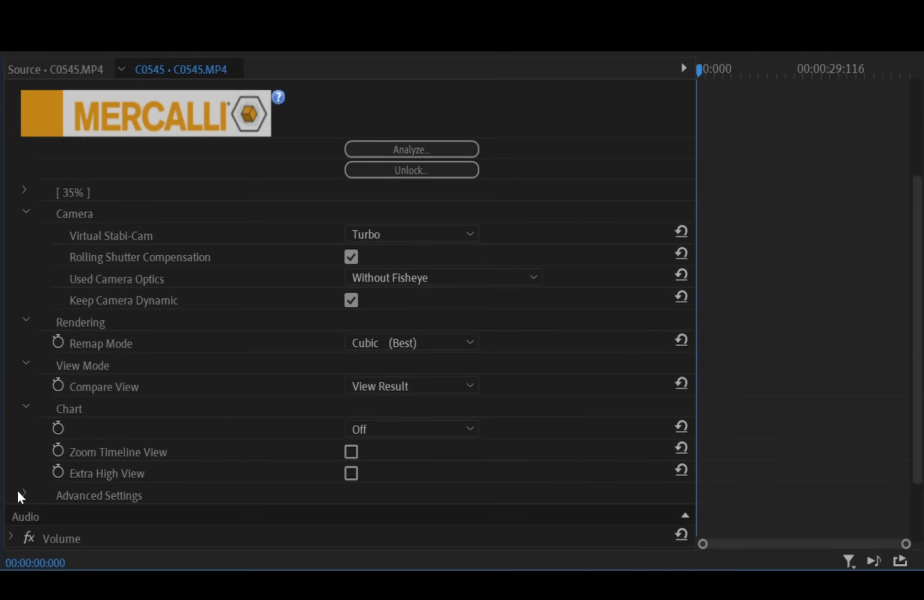Screen dimensions: 924x600
Task: Toggle Extra High View stopwatch
Action: point(58,472)
